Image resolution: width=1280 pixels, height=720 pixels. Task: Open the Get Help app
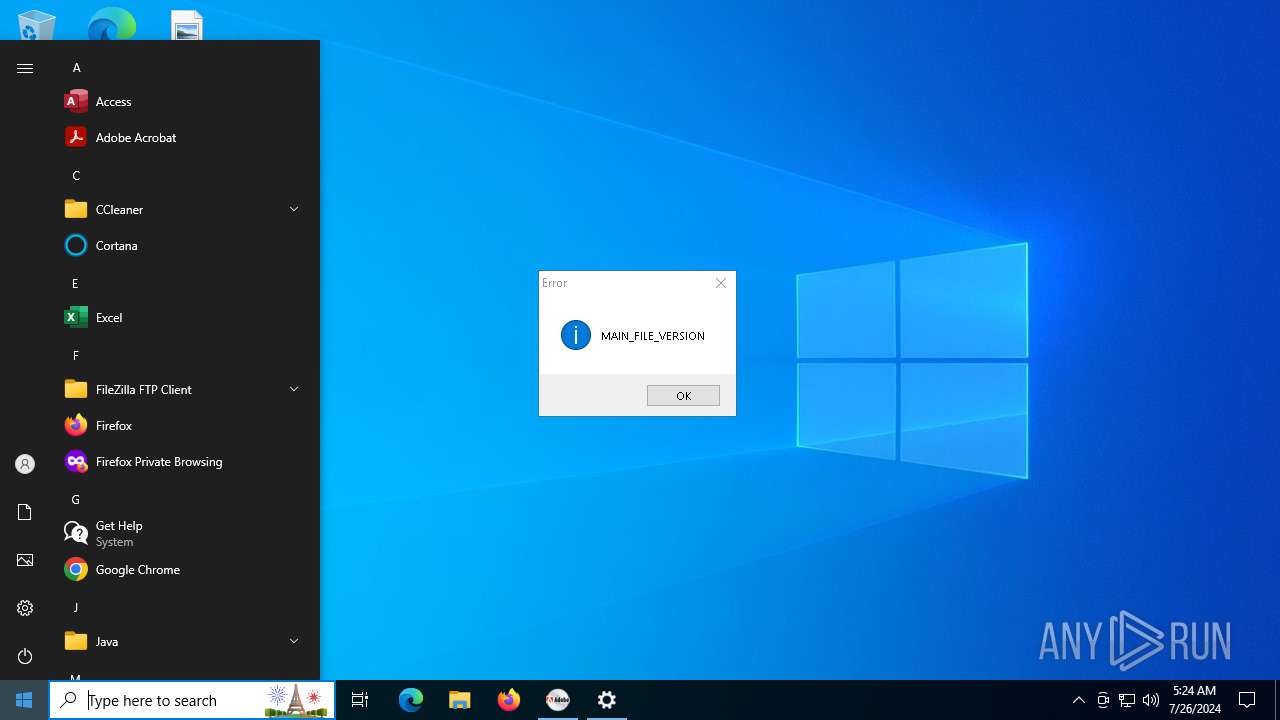pyautogui.click(x=185, y=533)
